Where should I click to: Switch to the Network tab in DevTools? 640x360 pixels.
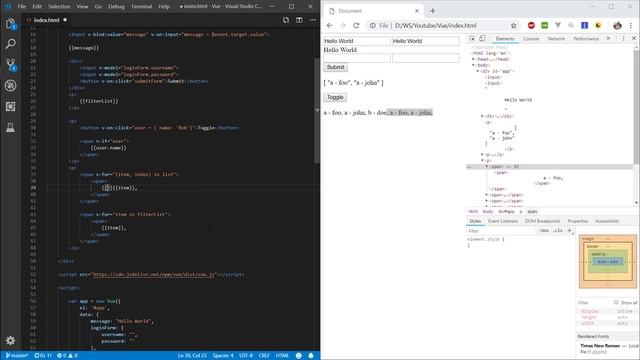[x=556, y=39]
